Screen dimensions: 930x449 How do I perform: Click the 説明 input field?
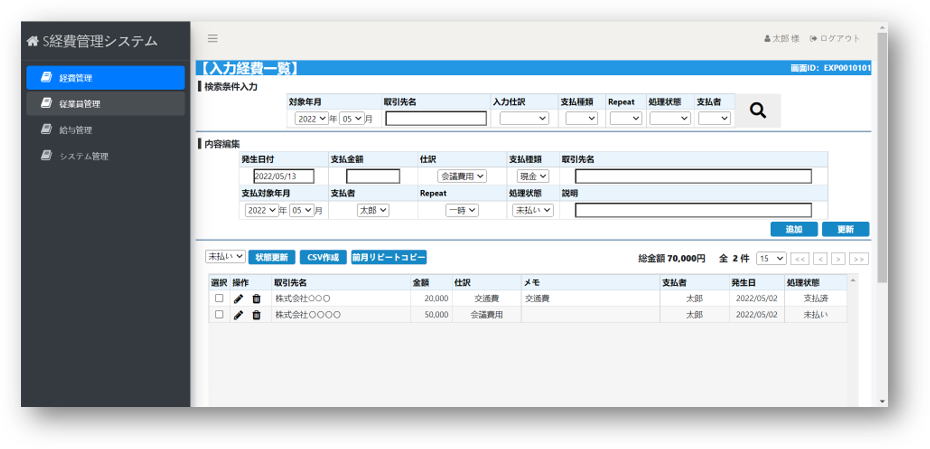[x=693, y=211]
